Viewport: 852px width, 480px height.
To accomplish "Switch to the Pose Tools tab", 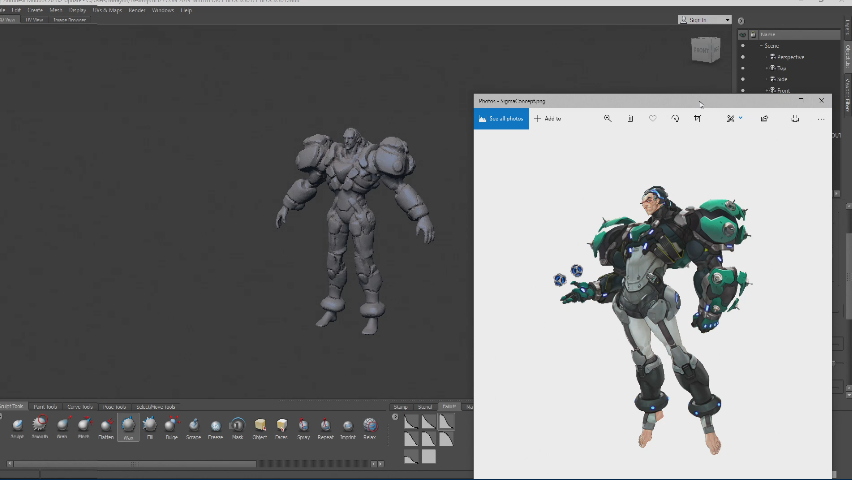I will pos(115,407).
